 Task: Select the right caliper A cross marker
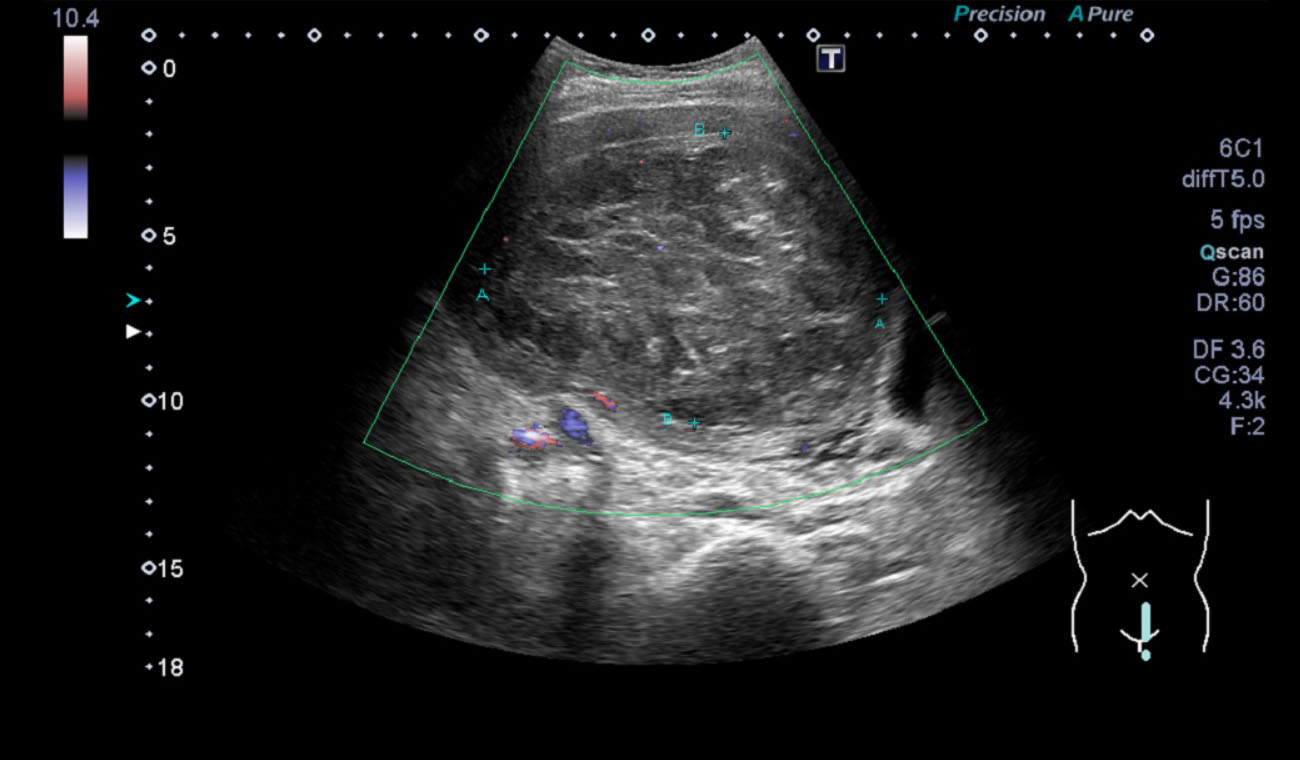tap(882, 299)
